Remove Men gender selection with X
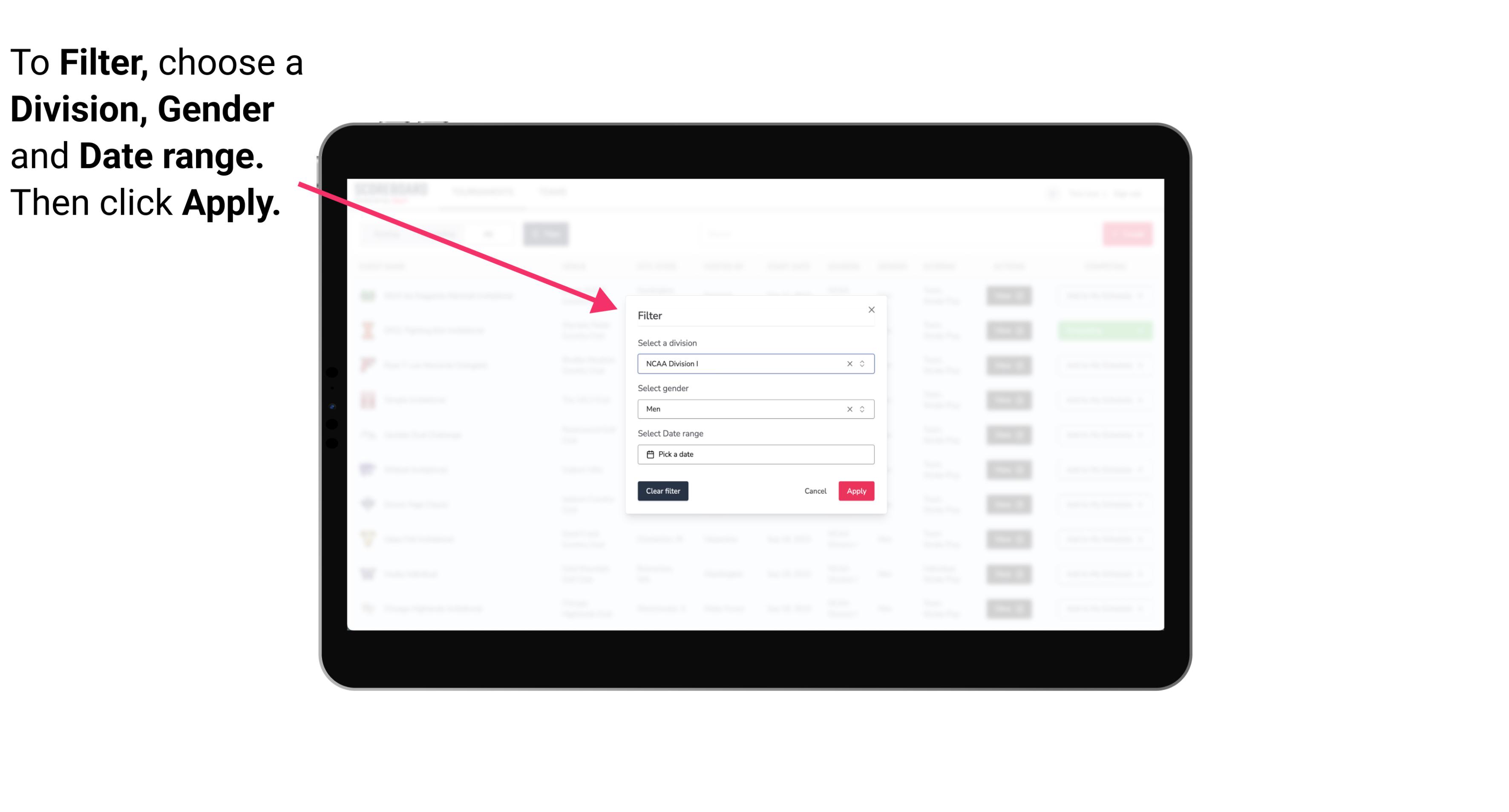Image resolution: width=1509 pixels, height=812 pixels. [849, 409]
